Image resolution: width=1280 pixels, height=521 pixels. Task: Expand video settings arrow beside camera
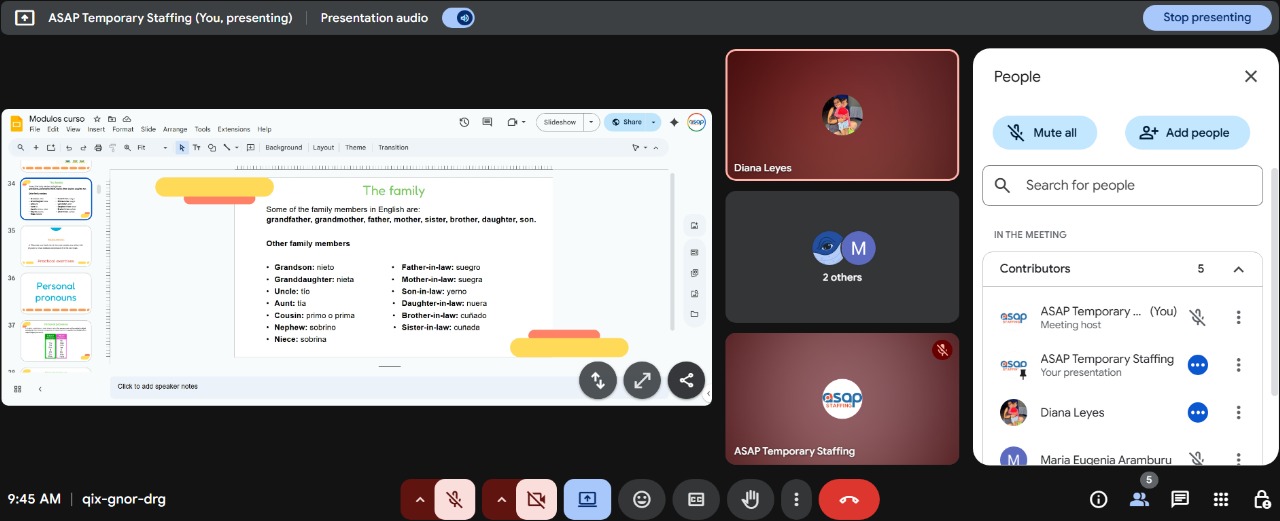click(x=501, y=499)
